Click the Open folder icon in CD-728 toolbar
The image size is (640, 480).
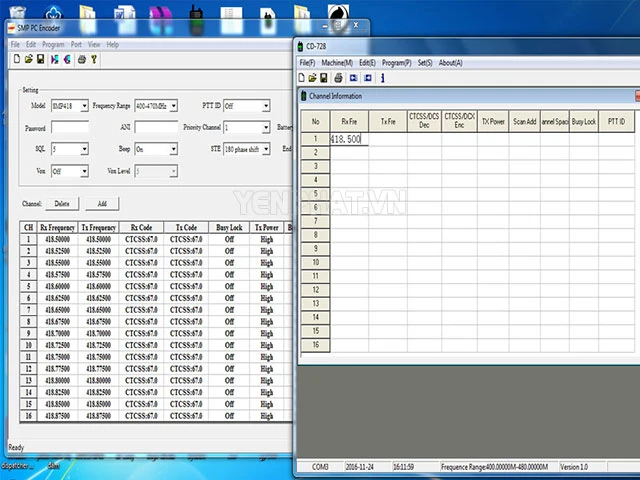[x=313, y=77]
